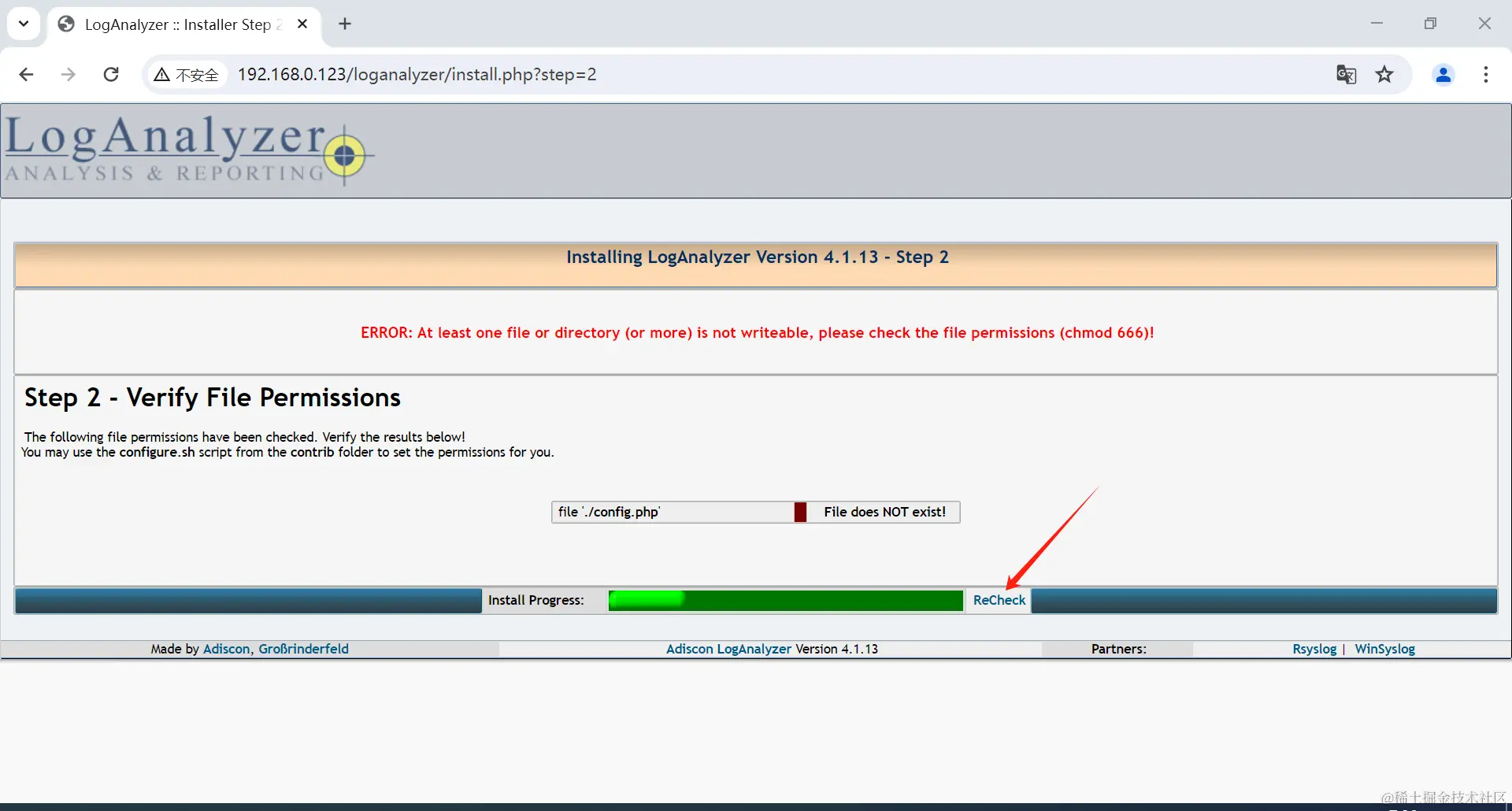
Task: Close the browser window
Action: 1484,24
